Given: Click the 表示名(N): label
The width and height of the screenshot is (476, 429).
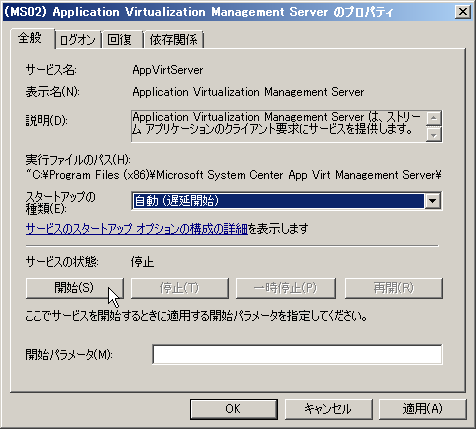Looking at the screenshot, I should pos(53,92).
